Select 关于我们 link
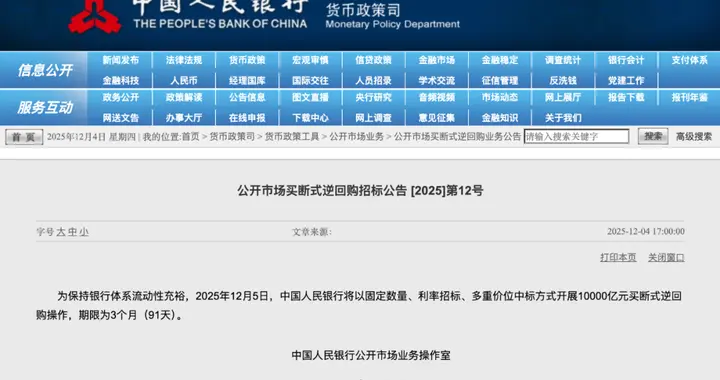Viewport: 720px width, 380px height. click(563, 117)
